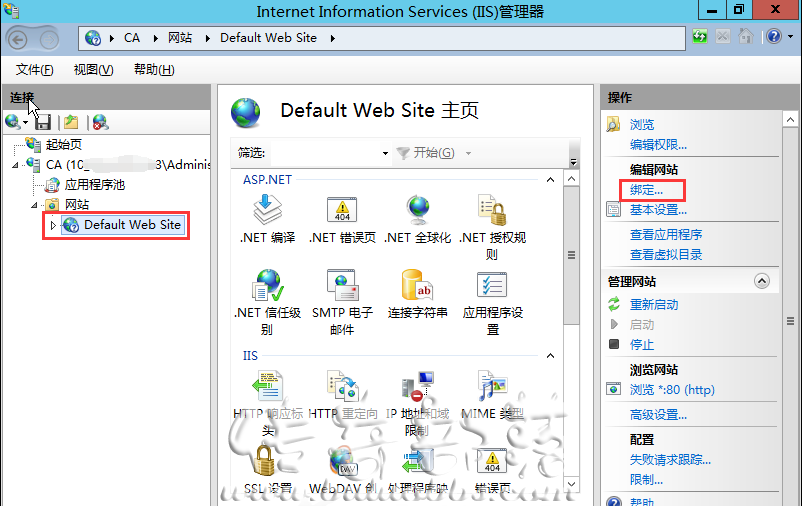Click the 重新启动 site action
This screenshot has height=506, width=802.
click(654, 305)
